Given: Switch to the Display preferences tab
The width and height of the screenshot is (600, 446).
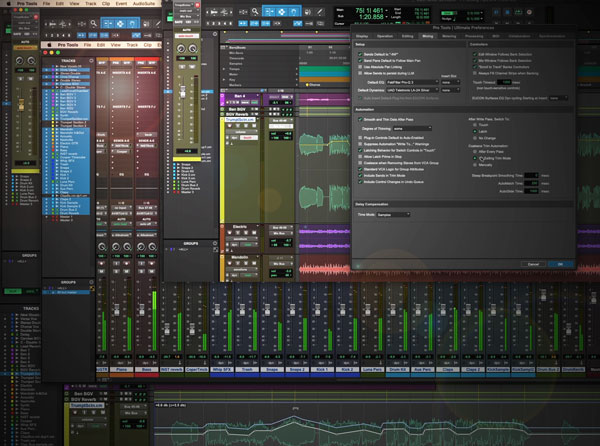Looking at the screenshot, I should pos(362,36).
